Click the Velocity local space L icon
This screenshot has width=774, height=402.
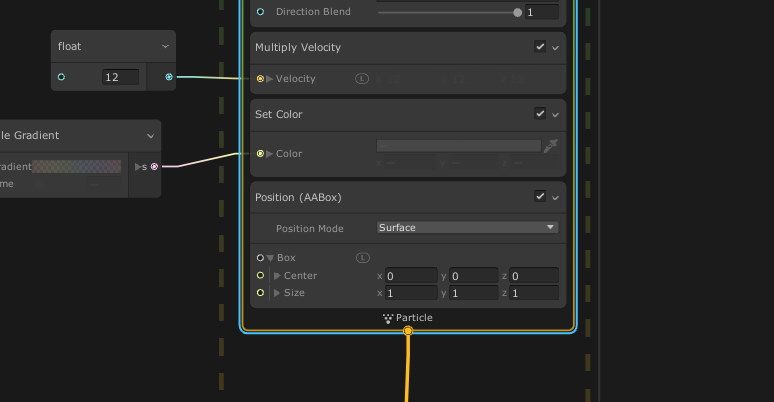pyautogui.click(x=362, y=78)
